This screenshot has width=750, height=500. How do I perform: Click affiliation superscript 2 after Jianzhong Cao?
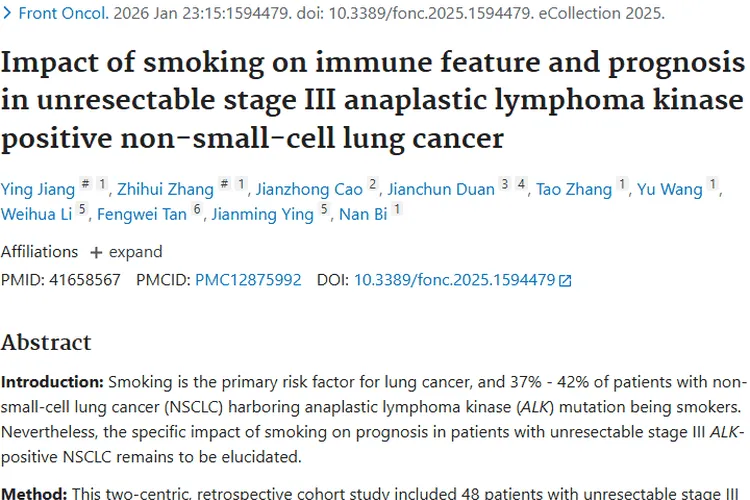(373, 184)
